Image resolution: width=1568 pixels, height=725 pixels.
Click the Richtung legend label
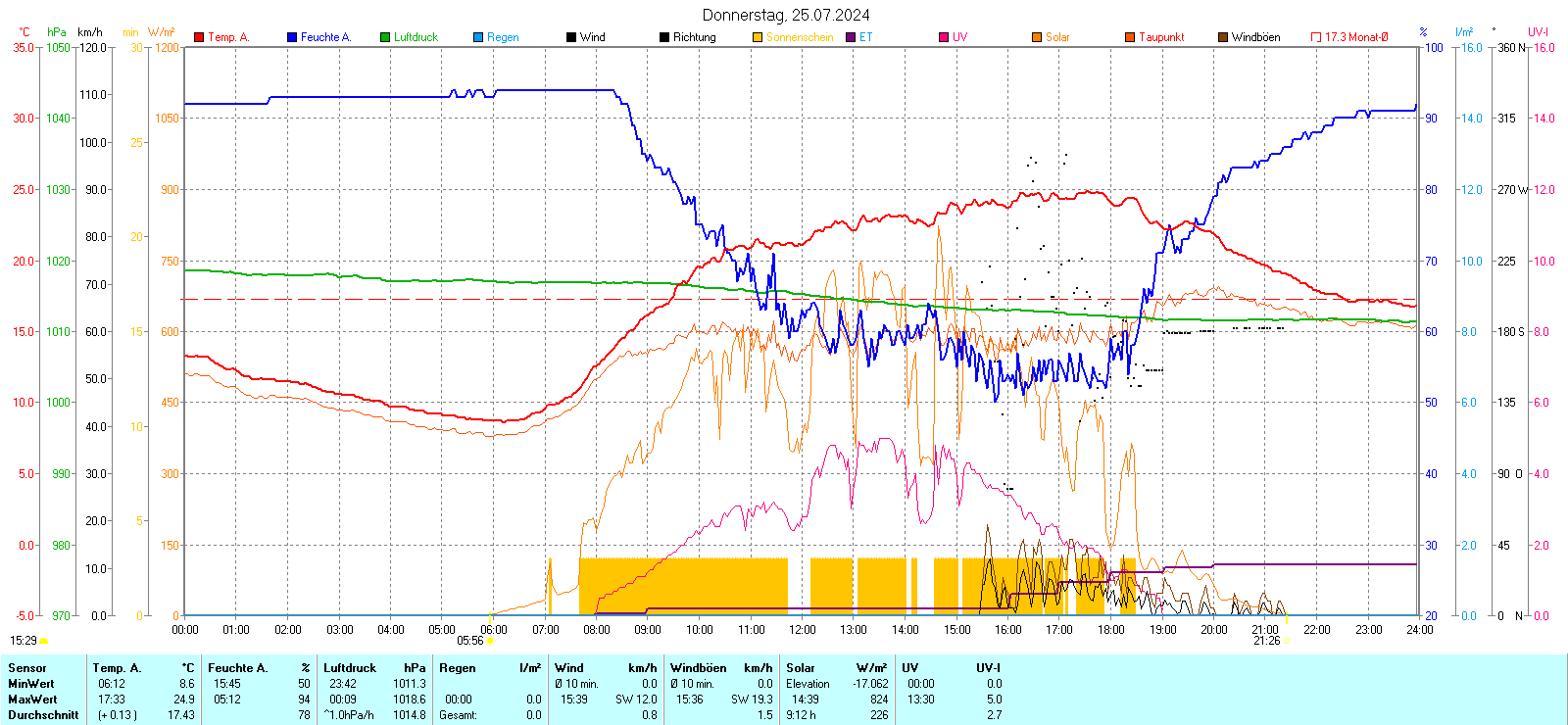[x=694, y=37]
